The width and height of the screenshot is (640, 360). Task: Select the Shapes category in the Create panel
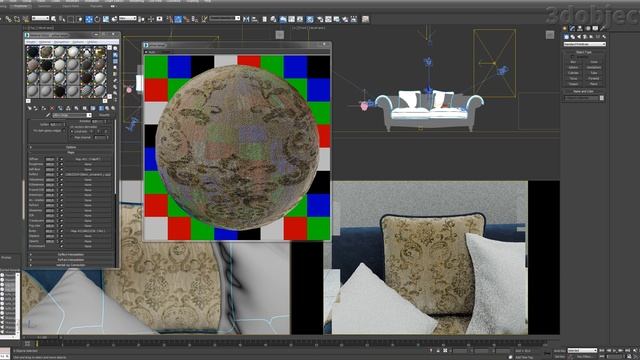[573, 37]
